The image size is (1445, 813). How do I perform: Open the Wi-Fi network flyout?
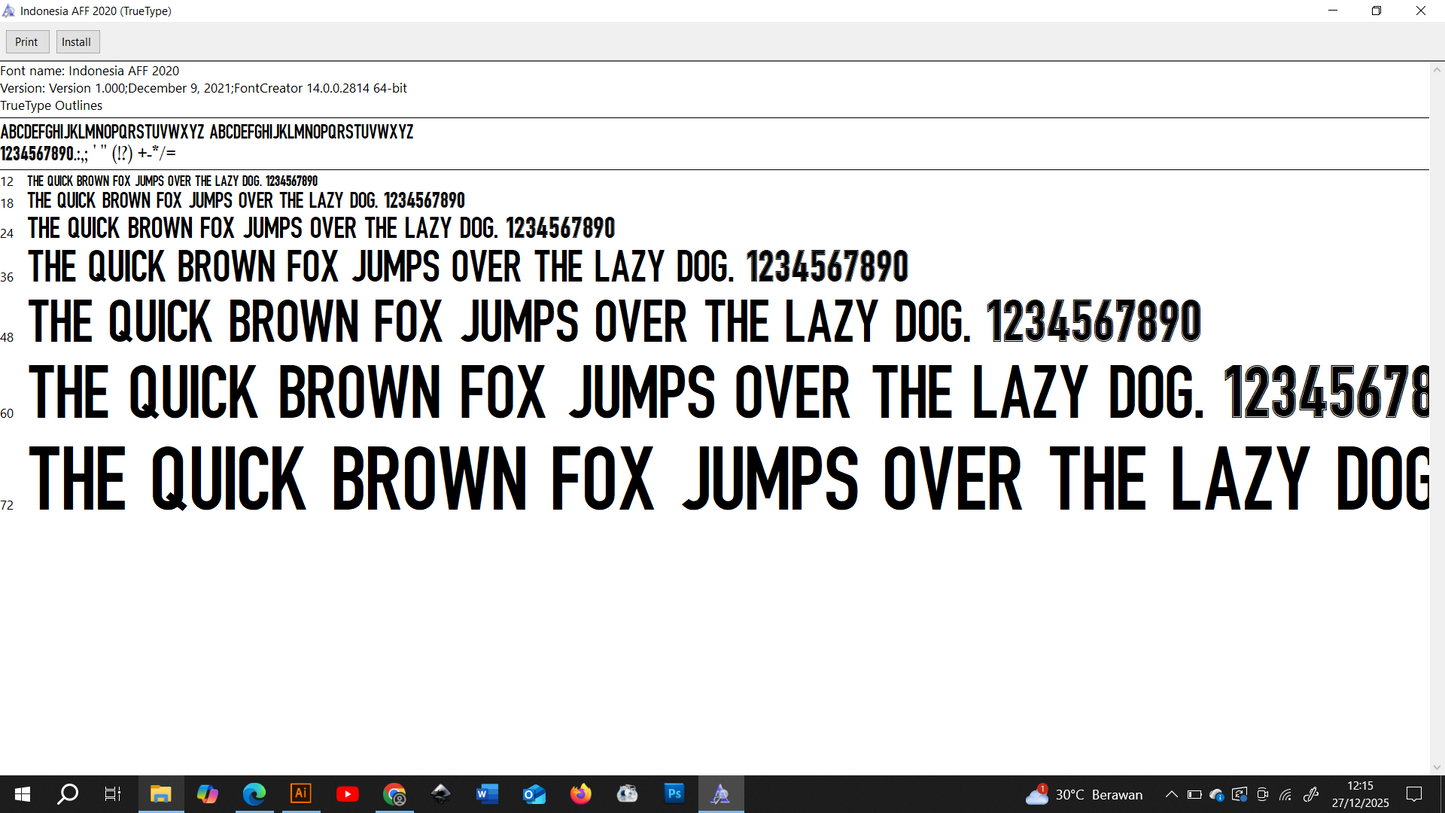[x=1286, y=795]
